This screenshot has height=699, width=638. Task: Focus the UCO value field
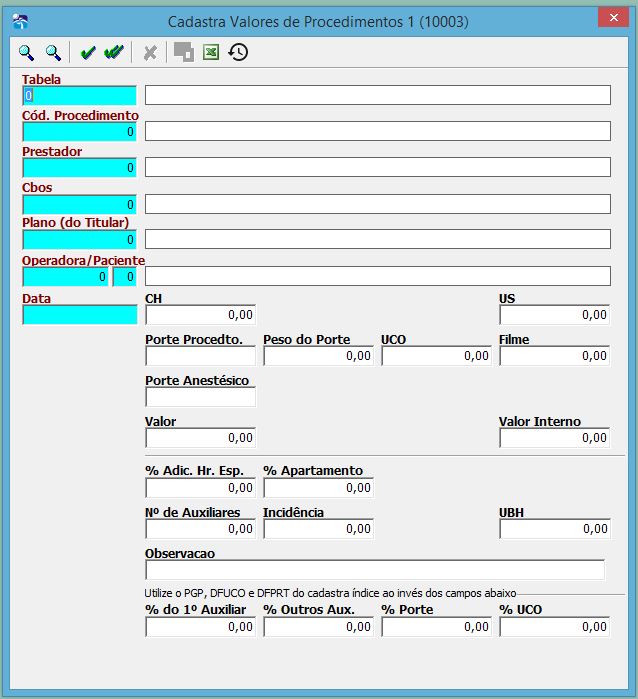point(436,356)
